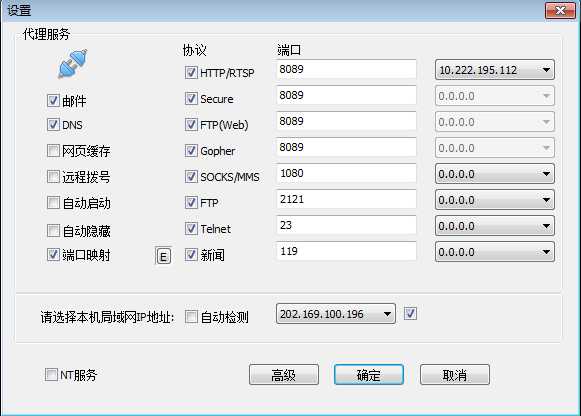This screenshot has width=581, height=416.
Task: Toggle the 邮件 checkbox
Action: (x=53, y=100)
